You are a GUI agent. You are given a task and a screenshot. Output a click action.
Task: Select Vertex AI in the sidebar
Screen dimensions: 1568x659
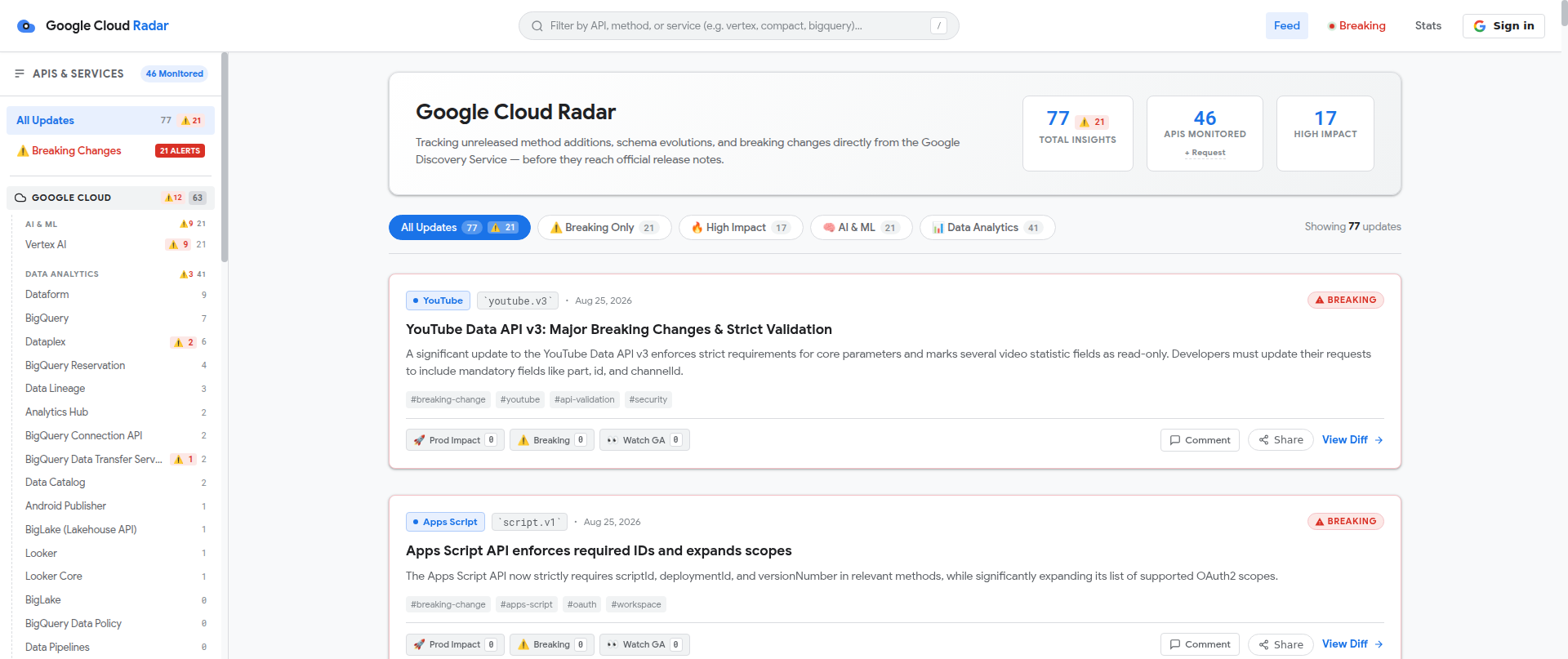(x=115, y=245)
